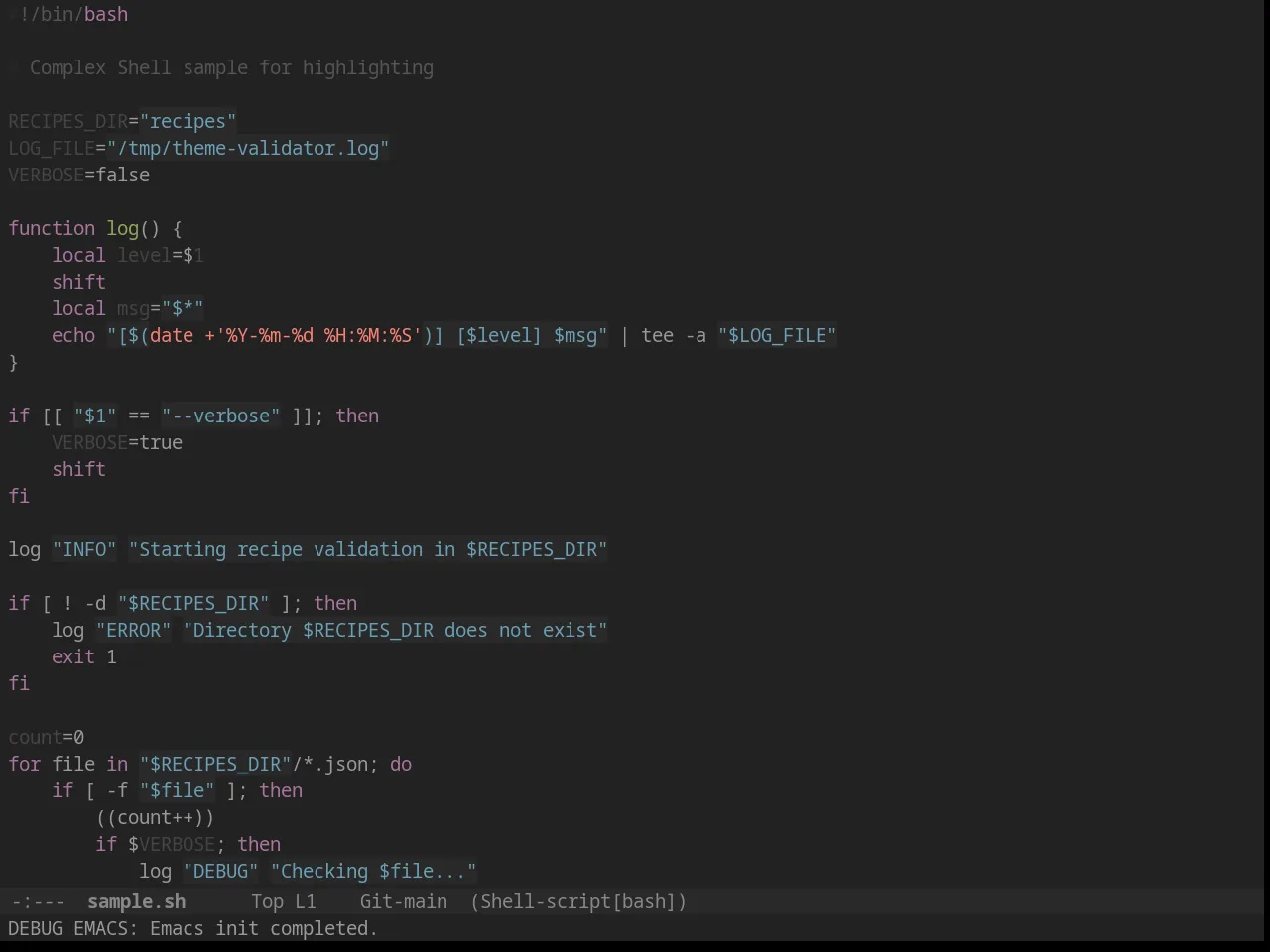Image resolution: width=1270 pixels, height=952 pixels.
Task: Click the "--verbose" string
Action: pyautogui.click(x=220, y=416)
